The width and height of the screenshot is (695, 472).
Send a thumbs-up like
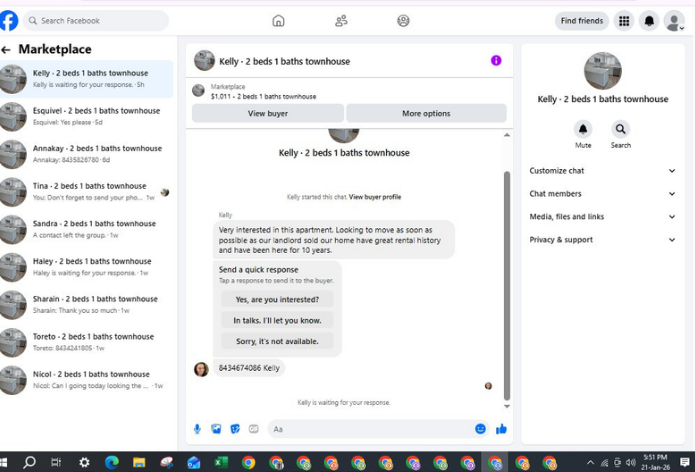[501, 429]
